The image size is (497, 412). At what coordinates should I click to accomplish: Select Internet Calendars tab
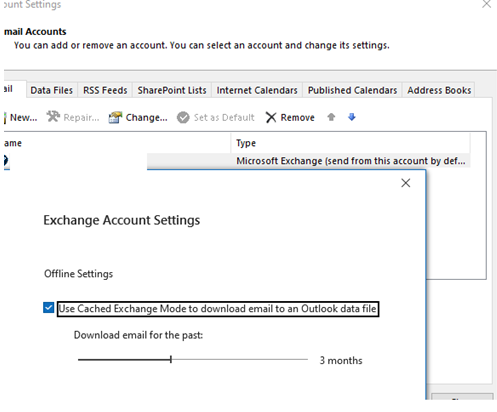[x=257, y=90]
